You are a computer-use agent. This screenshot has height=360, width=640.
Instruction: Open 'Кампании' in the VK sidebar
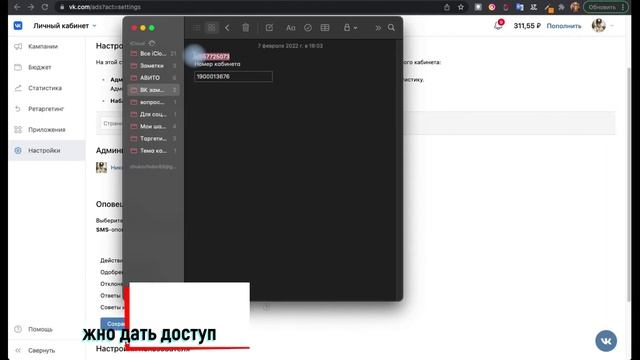pyautogui.click(x=43, y=47)
